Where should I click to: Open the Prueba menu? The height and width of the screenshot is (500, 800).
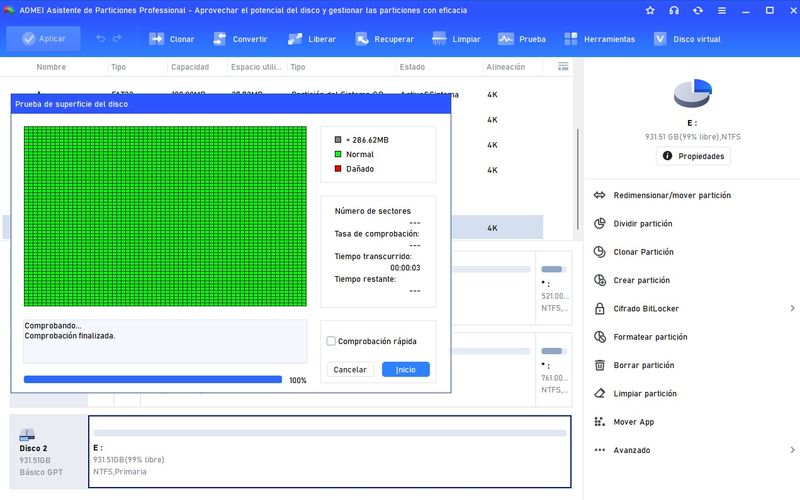click(x=522, y=39)
